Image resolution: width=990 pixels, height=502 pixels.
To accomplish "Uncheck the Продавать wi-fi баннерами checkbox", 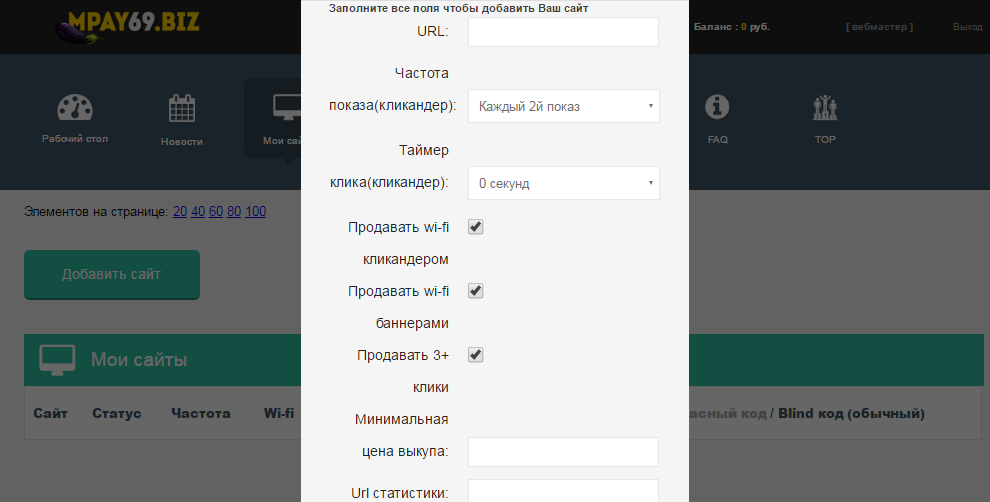I will point(476,291).
